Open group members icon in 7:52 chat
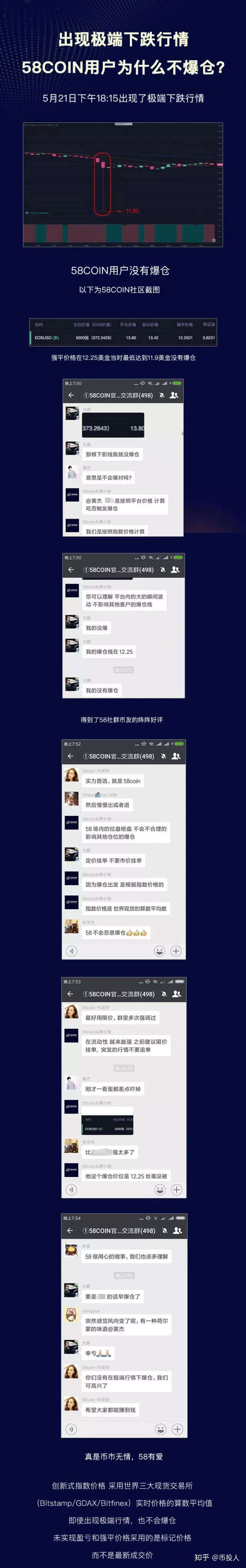The width and height of the screenshot is (246, 1568). [x=176, y=756]
